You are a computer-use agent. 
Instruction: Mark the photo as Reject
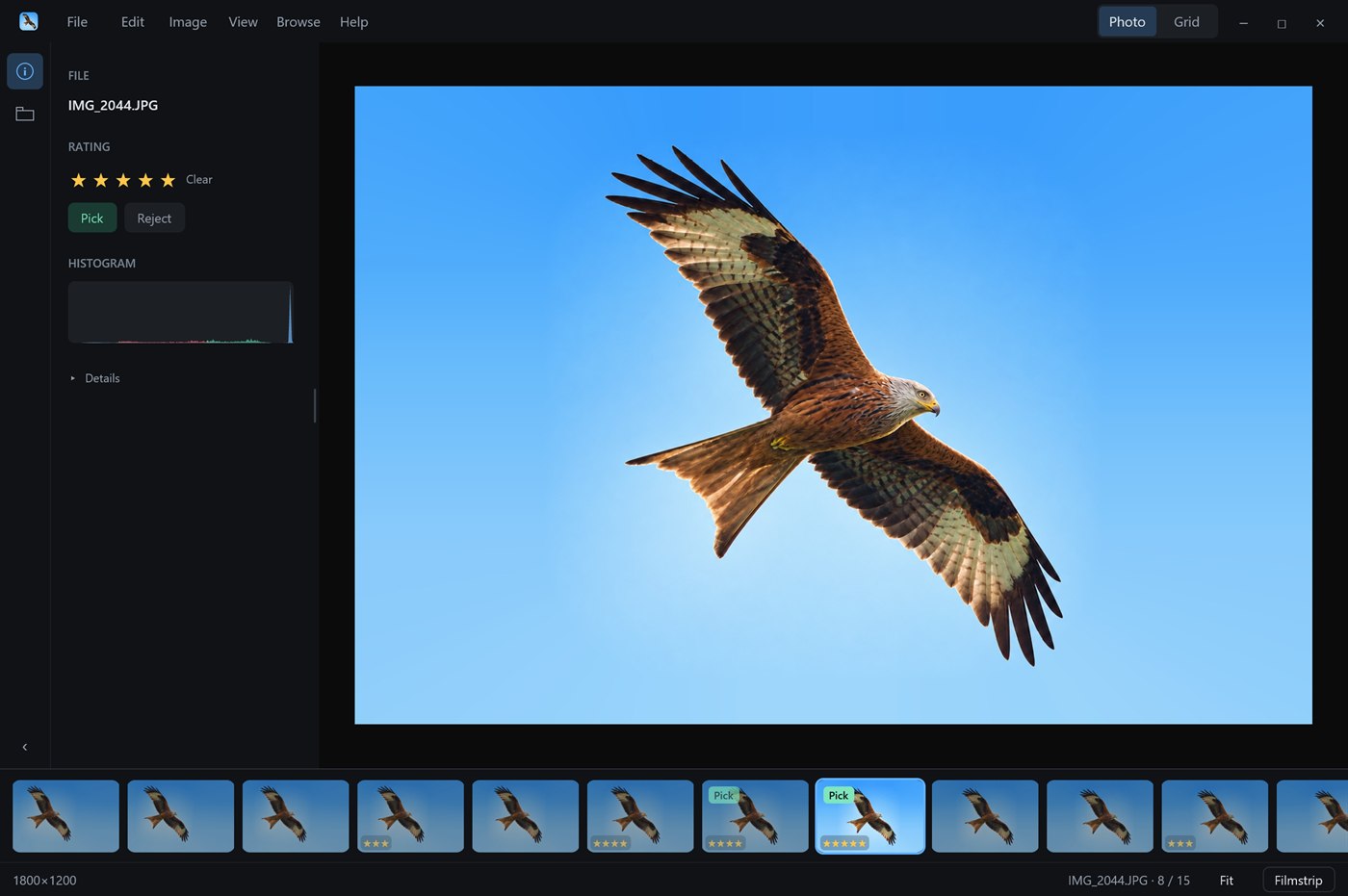point(154,218)
